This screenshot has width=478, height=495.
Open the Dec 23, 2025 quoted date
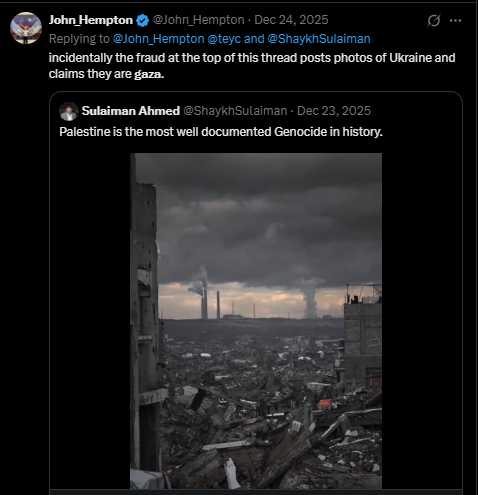334,111
